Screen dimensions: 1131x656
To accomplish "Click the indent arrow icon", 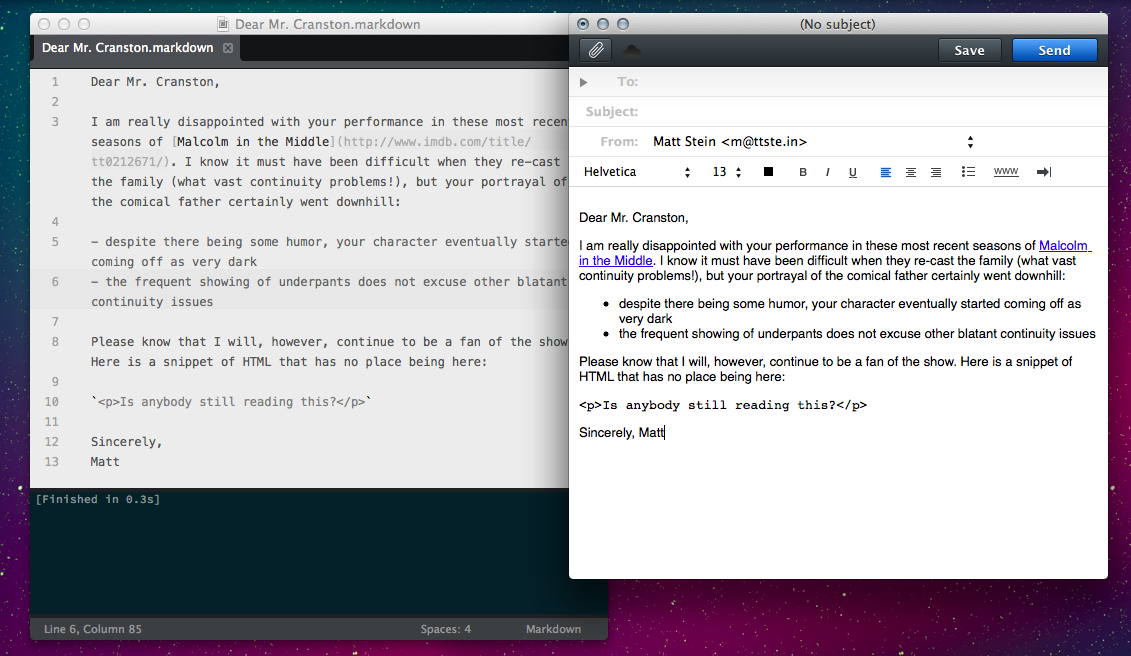I will click(1044, 172).
